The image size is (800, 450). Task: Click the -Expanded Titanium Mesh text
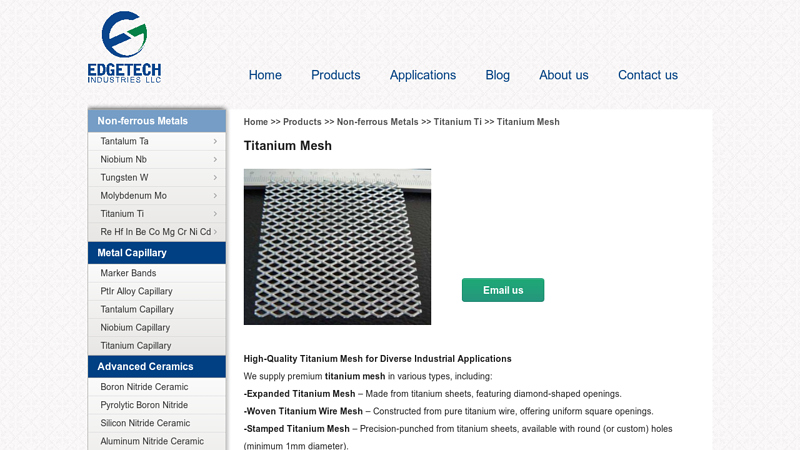299,394
